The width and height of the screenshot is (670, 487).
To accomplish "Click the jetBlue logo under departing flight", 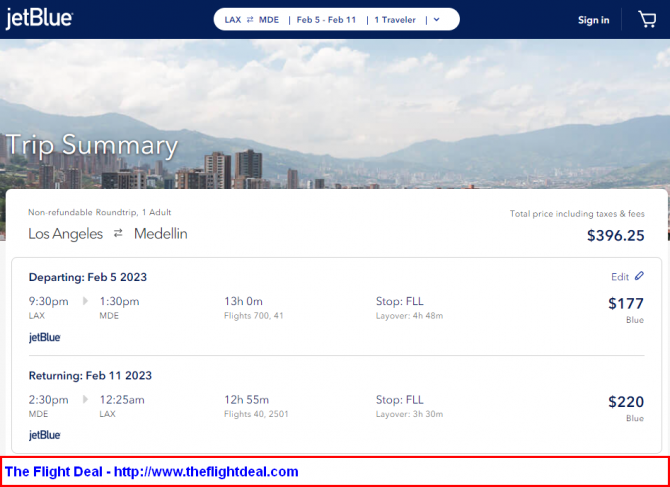I will pyautogui.click(x=44, y=337).
